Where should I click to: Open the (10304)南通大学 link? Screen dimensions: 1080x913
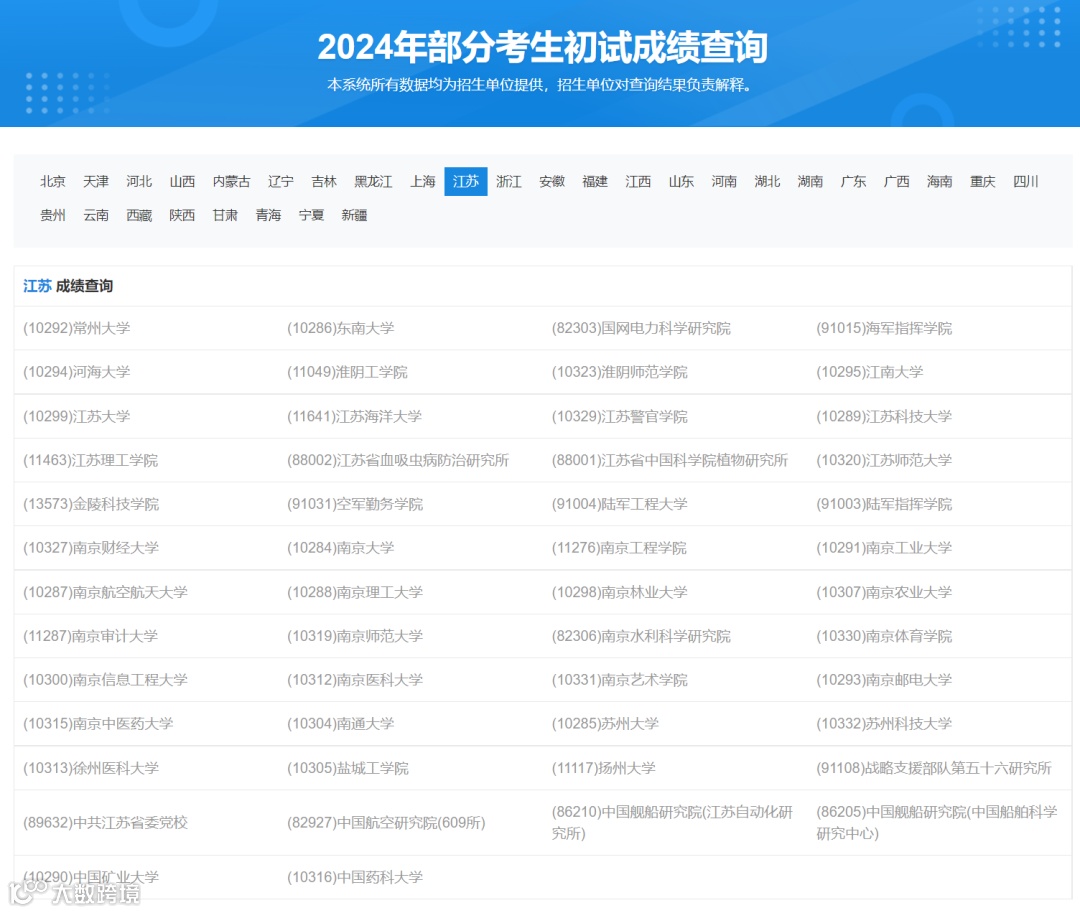(340, 724)
